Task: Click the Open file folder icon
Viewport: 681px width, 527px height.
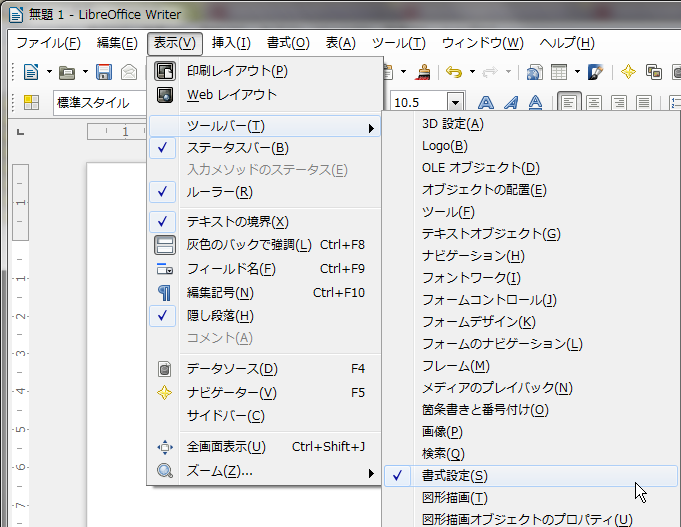Action: tap(67, 73)
